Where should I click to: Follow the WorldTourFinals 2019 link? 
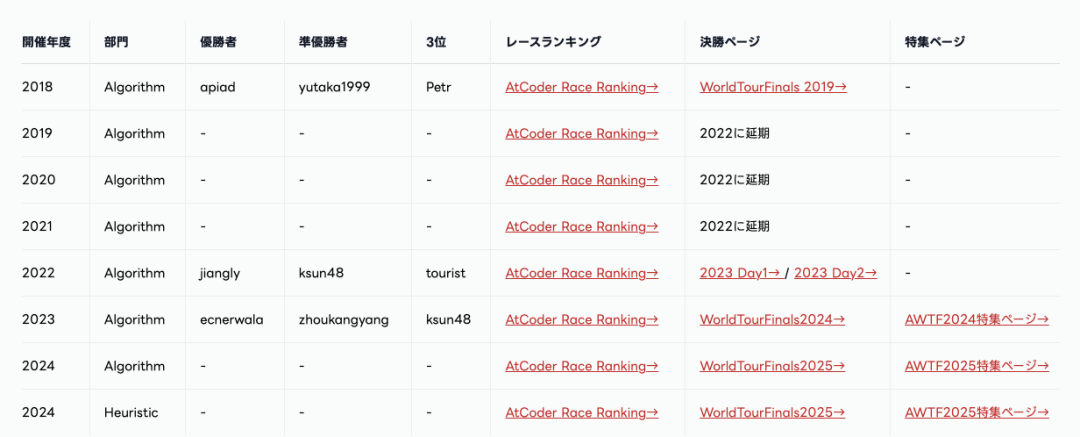(x=773, y=87)
